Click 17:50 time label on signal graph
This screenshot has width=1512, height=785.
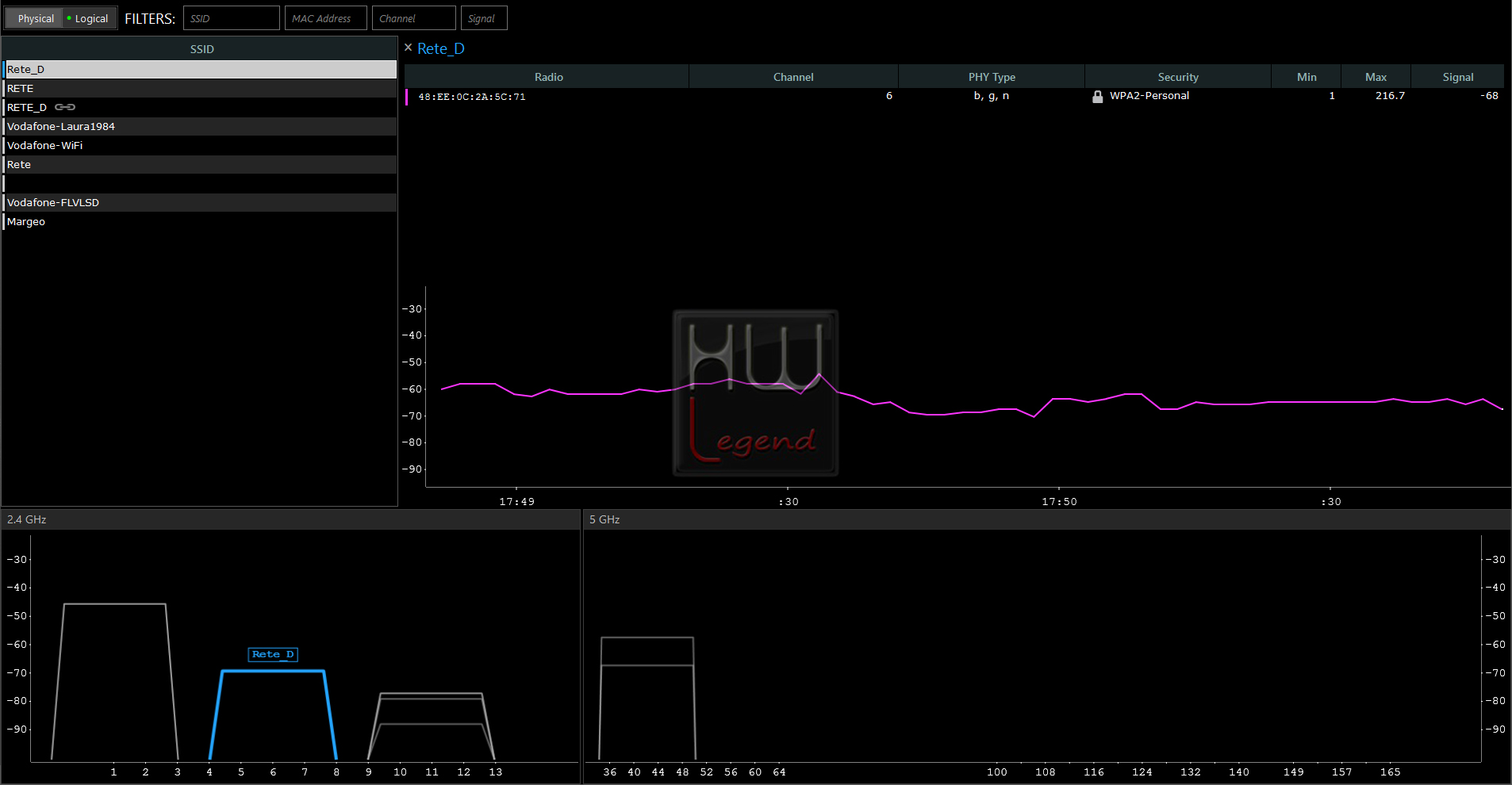1060,502
